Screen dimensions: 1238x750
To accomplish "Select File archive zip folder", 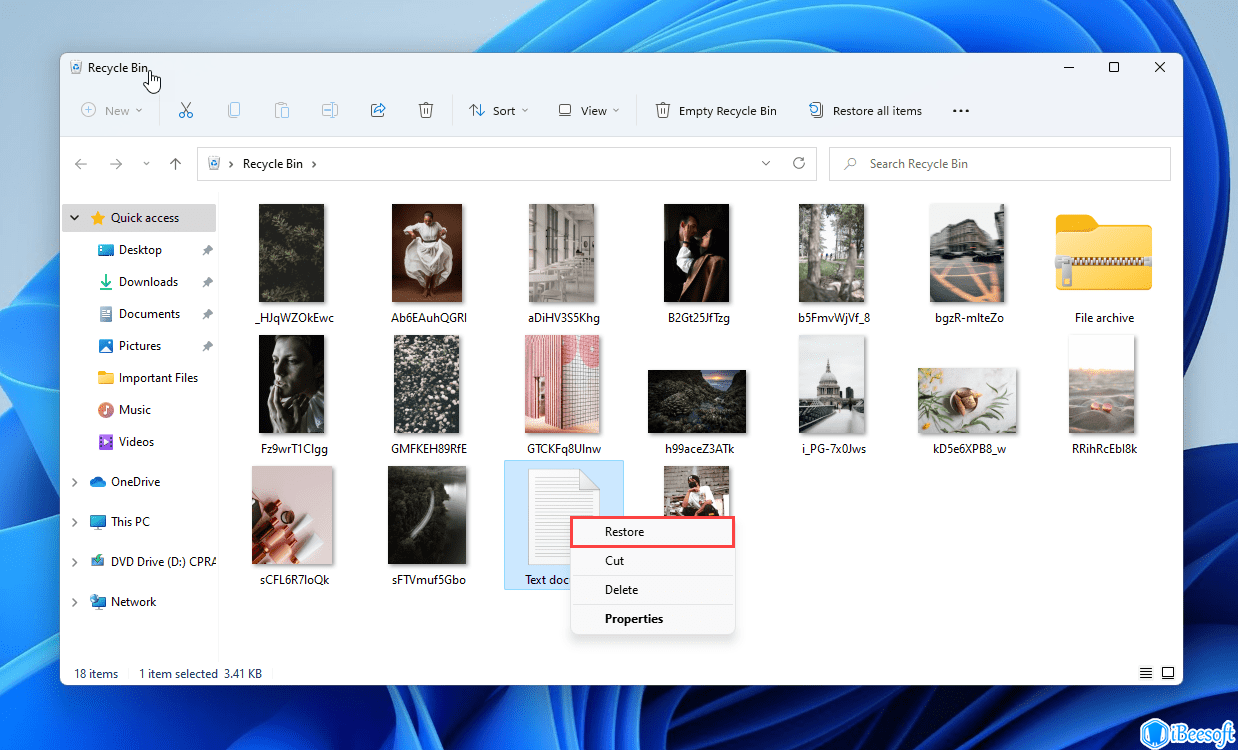I will click(1104, 265).
